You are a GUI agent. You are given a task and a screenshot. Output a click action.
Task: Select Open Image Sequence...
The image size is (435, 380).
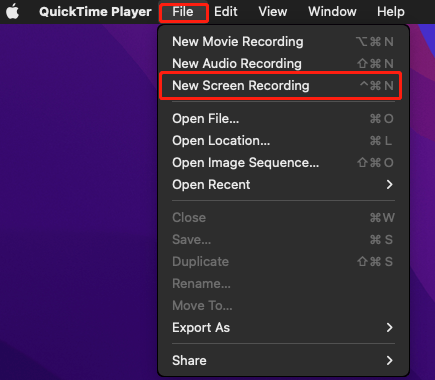tap(283, 163)
